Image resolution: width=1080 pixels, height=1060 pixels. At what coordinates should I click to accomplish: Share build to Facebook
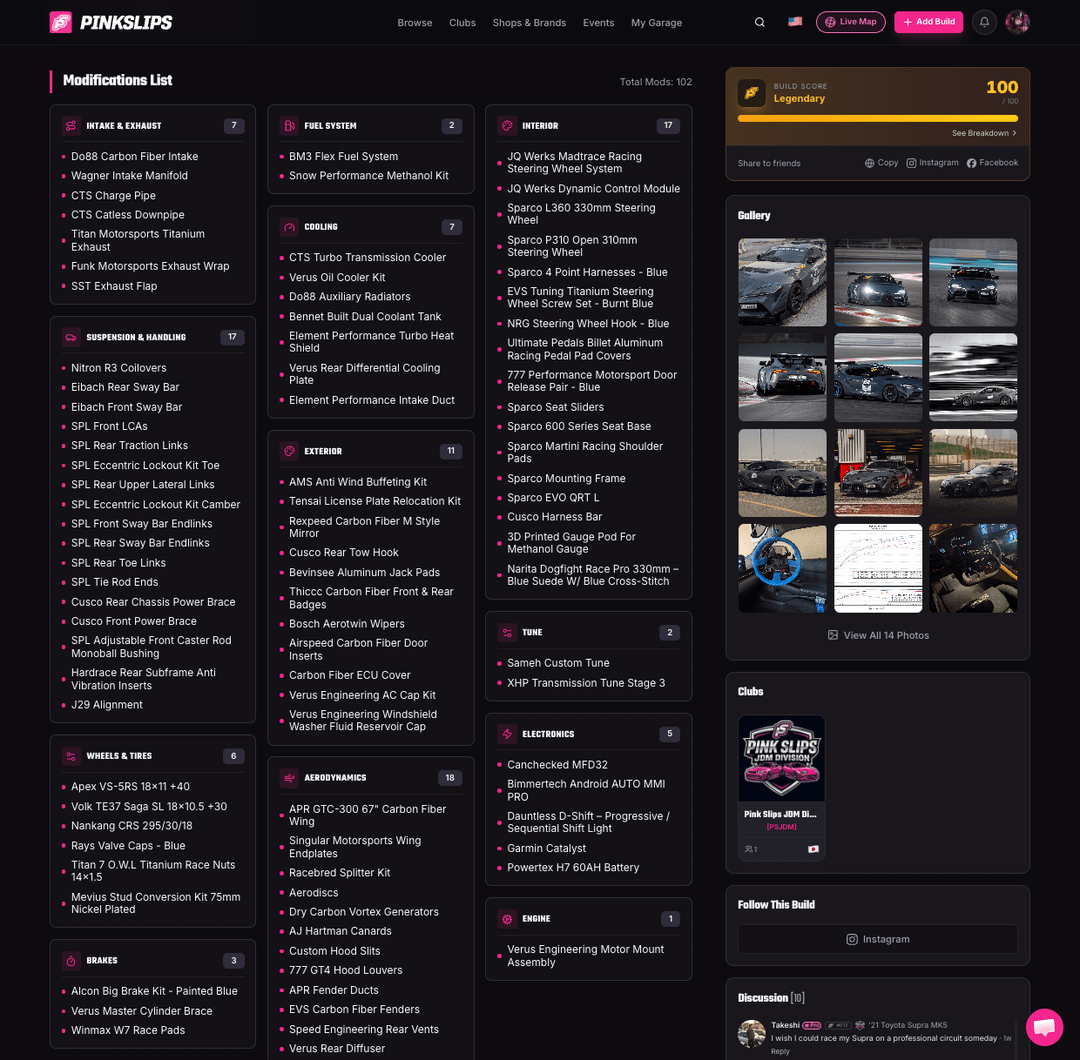tap(992, 163)
